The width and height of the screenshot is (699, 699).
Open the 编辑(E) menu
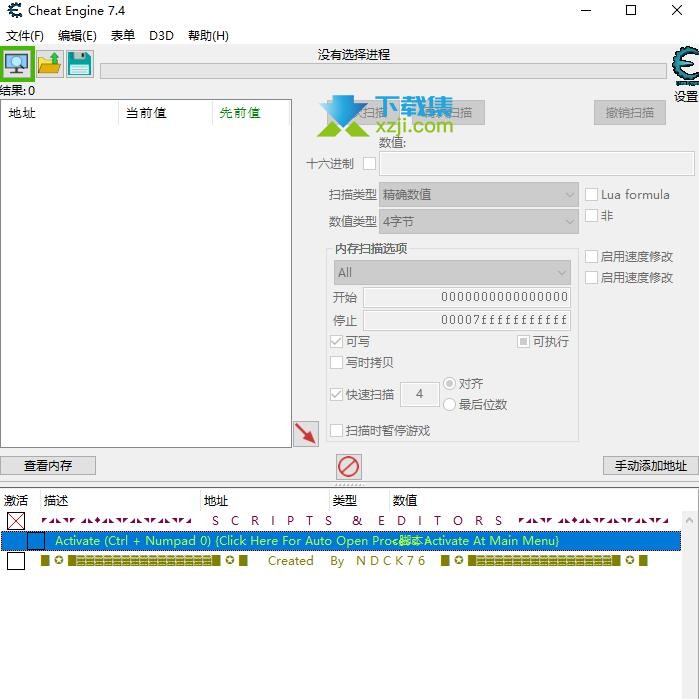click(77, 36)
